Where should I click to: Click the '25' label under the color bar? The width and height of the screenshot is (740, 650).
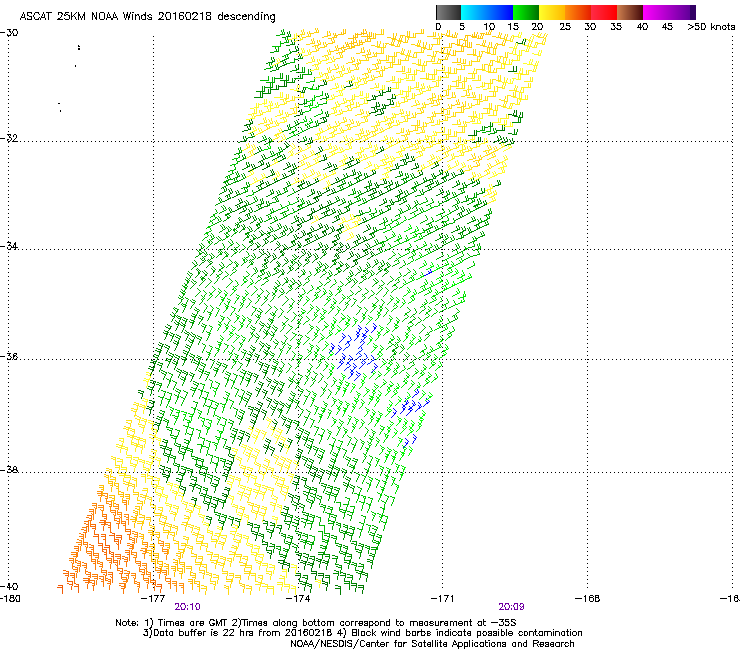(x=565, y=27)
